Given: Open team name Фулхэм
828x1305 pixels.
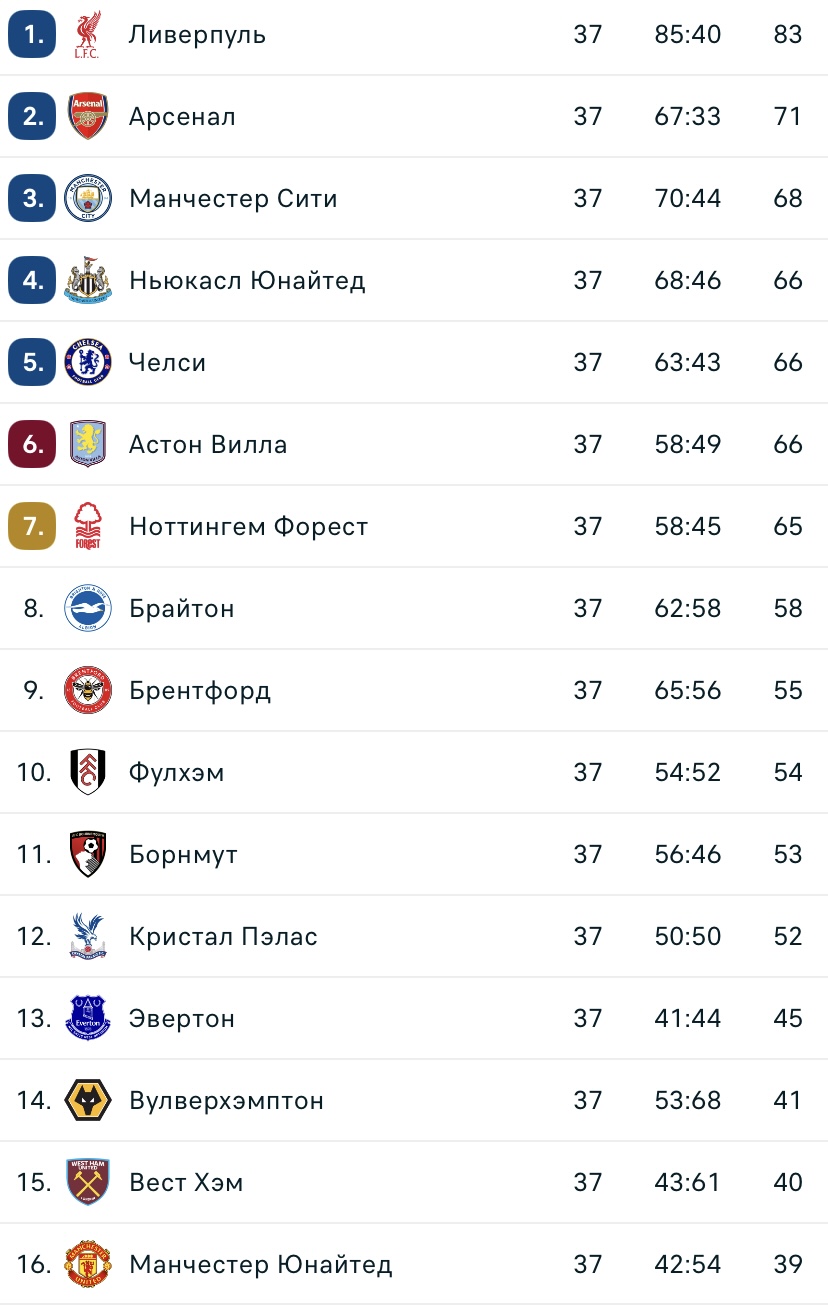Looking at the screenshot, I should pos(177,773).
